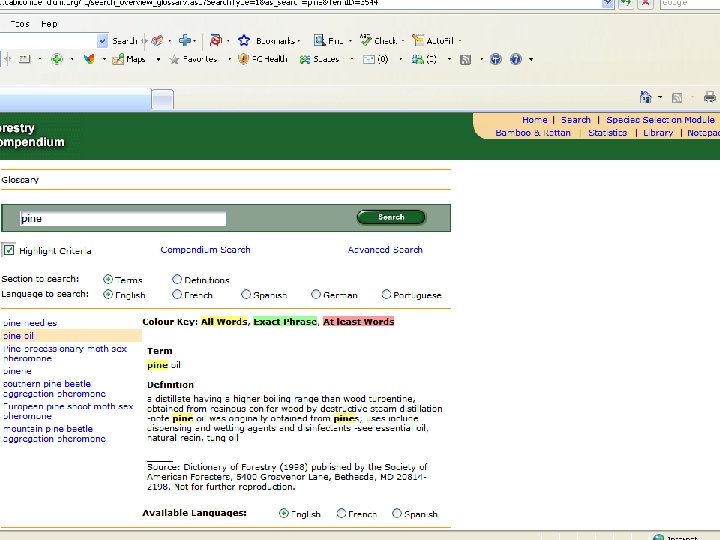Open the Bookmarks dropdown arrow
The width and height of the screenshot is (720, 540).
click(299, 41)
